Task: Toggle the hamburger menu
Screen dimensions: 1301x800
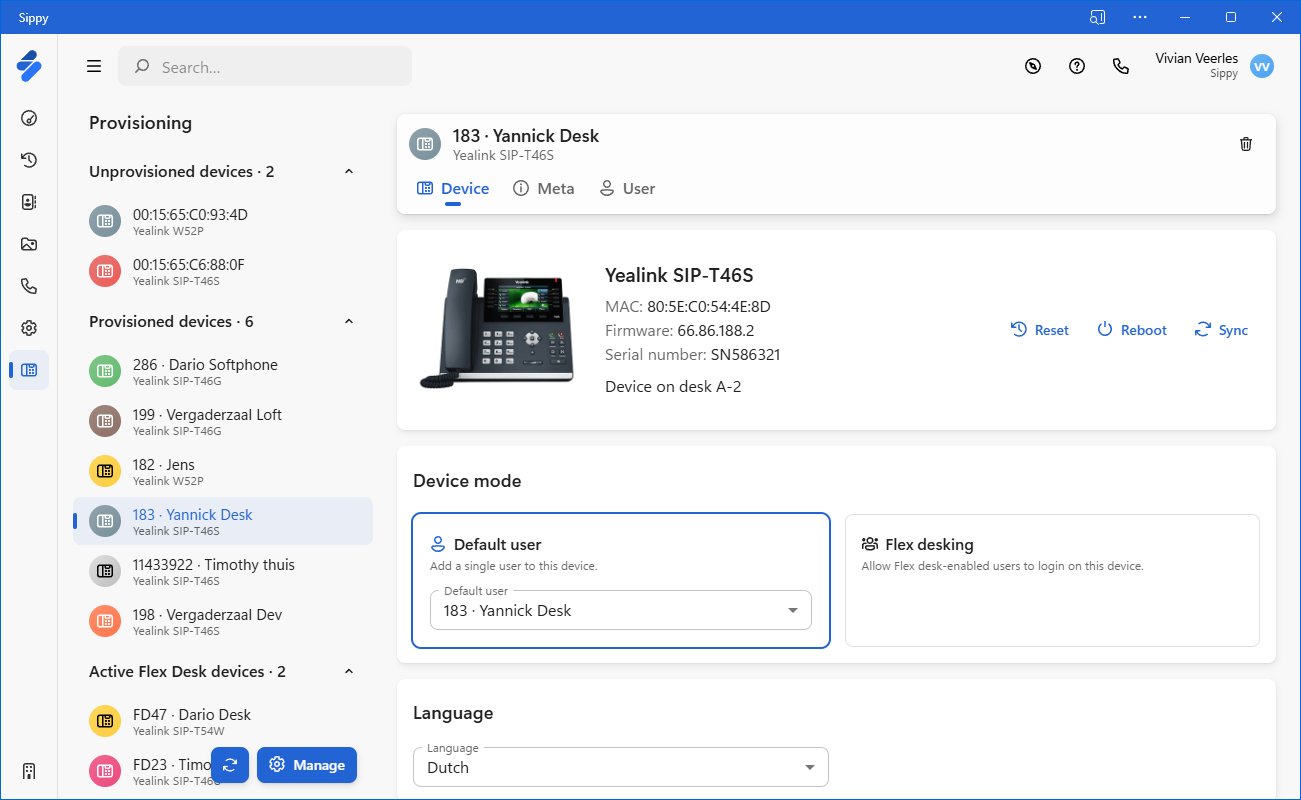Action: [94, 66]
